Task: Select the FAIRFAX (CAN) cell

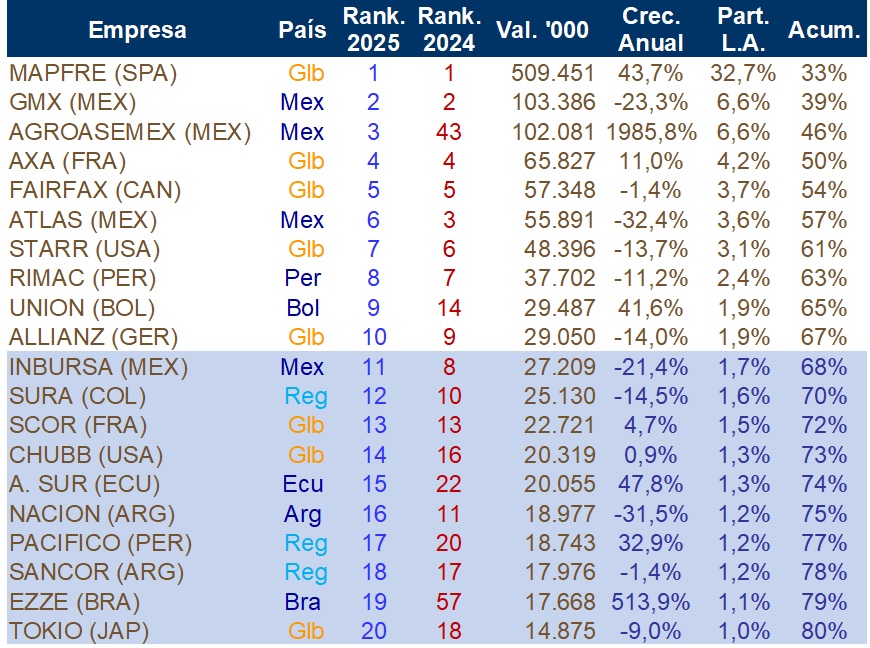Action: tap(95, 190)
